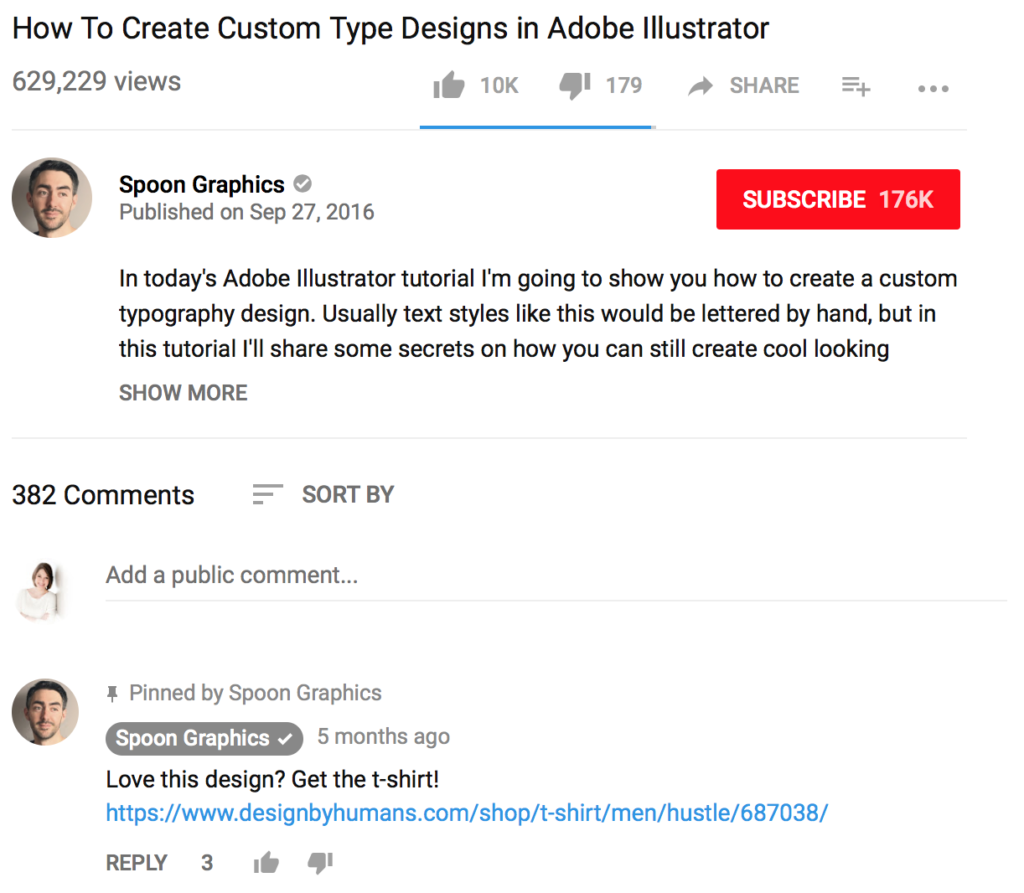Viewport: 1024px width, 893px height.
Task: Open more actions with the three-dots icon
Action: coord(932,88)
